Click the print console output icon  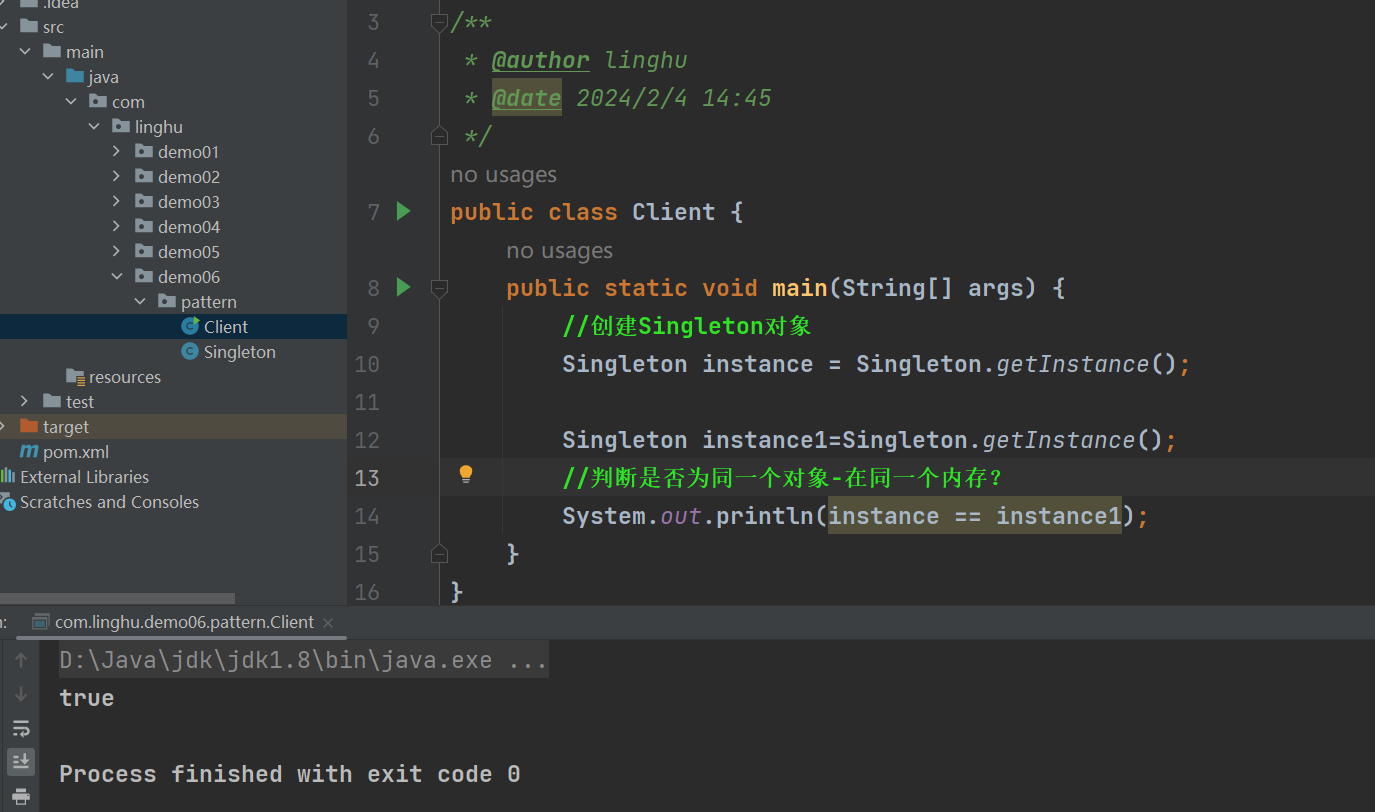pyautogui.click(x=21, y=797)
